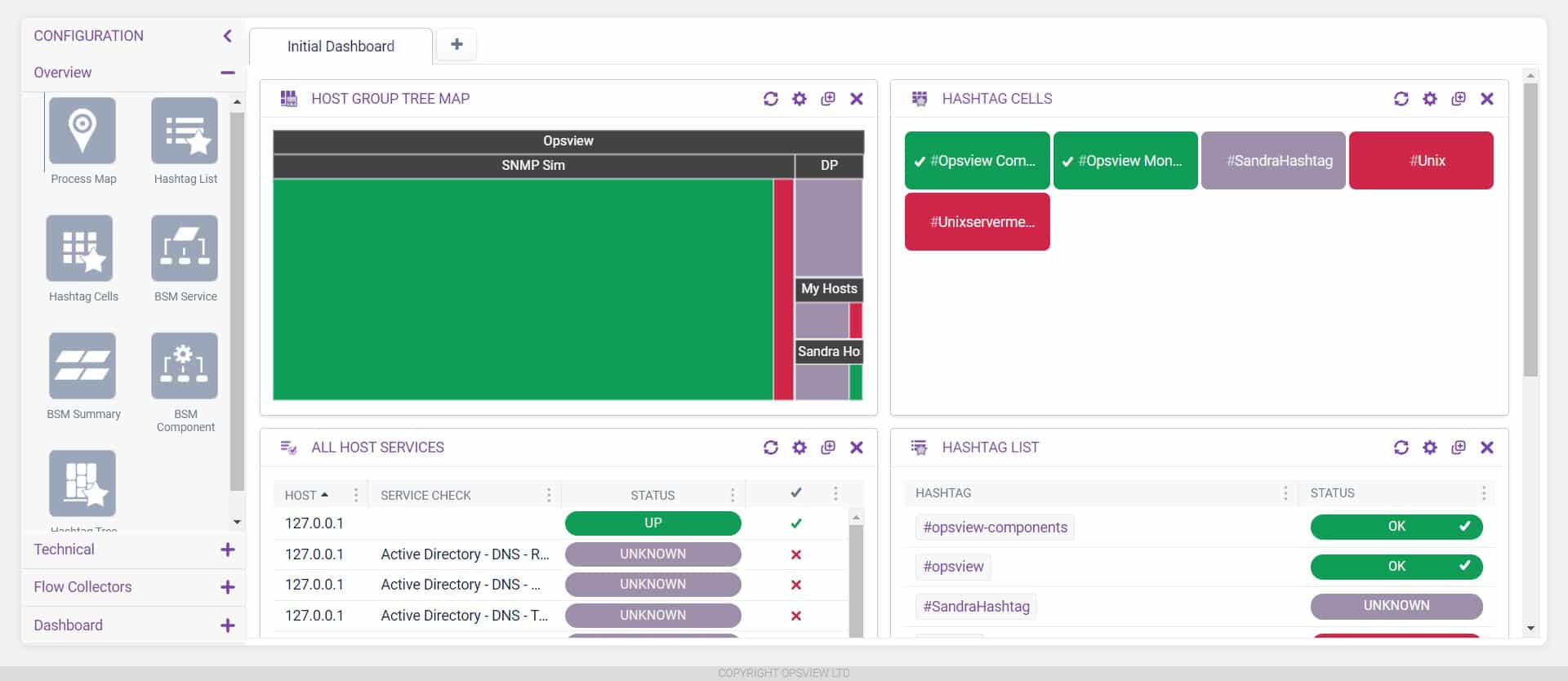Sort by the HOST column header
1568x681 pixels.
pyautogui.click(x=306, y=495)
